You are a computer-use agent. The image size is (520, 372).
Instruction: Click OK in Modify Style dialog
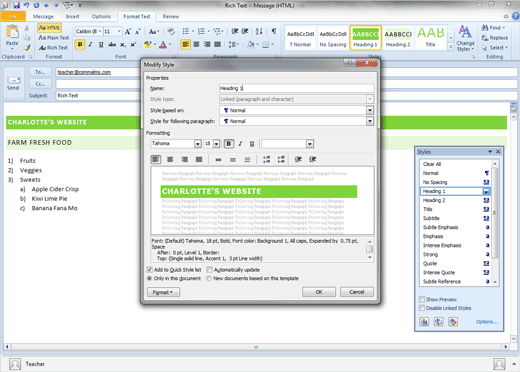click(319, 292)
